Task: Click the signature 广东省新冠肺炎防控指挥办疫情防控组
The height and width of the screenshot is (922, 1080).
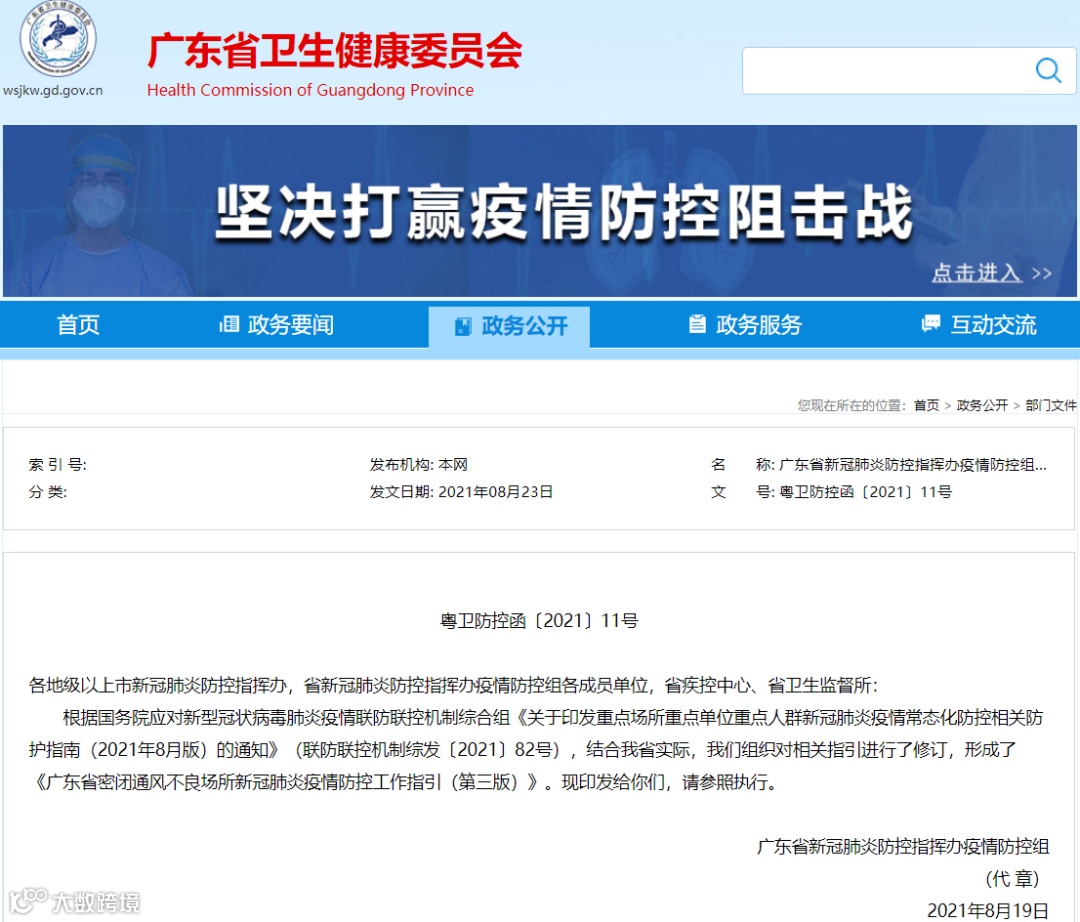Action: coord(903,846)
